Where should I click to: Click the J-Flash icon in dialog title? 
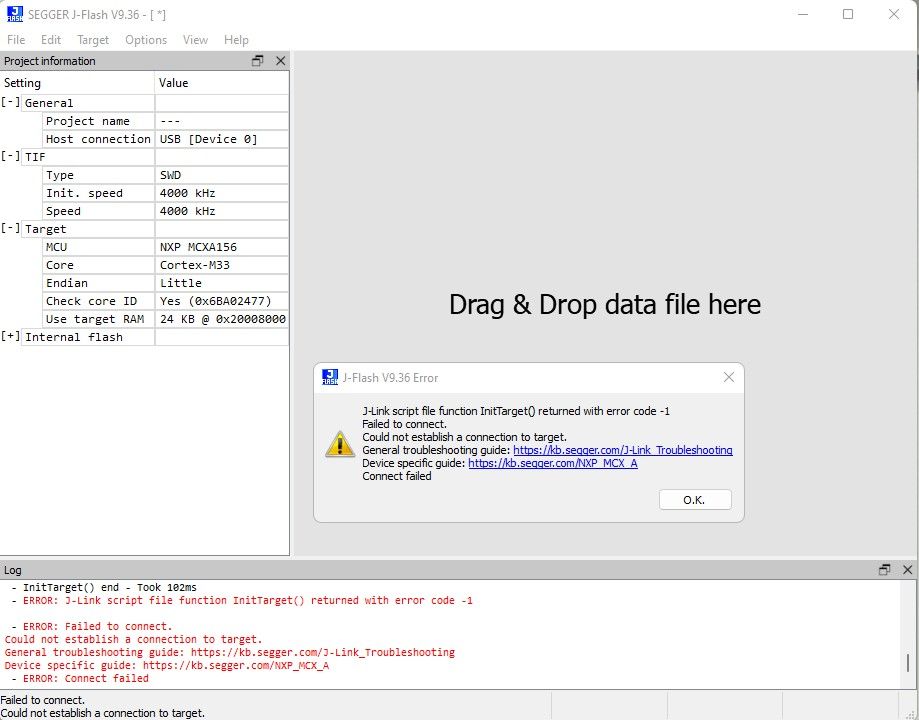coord(330,378)
